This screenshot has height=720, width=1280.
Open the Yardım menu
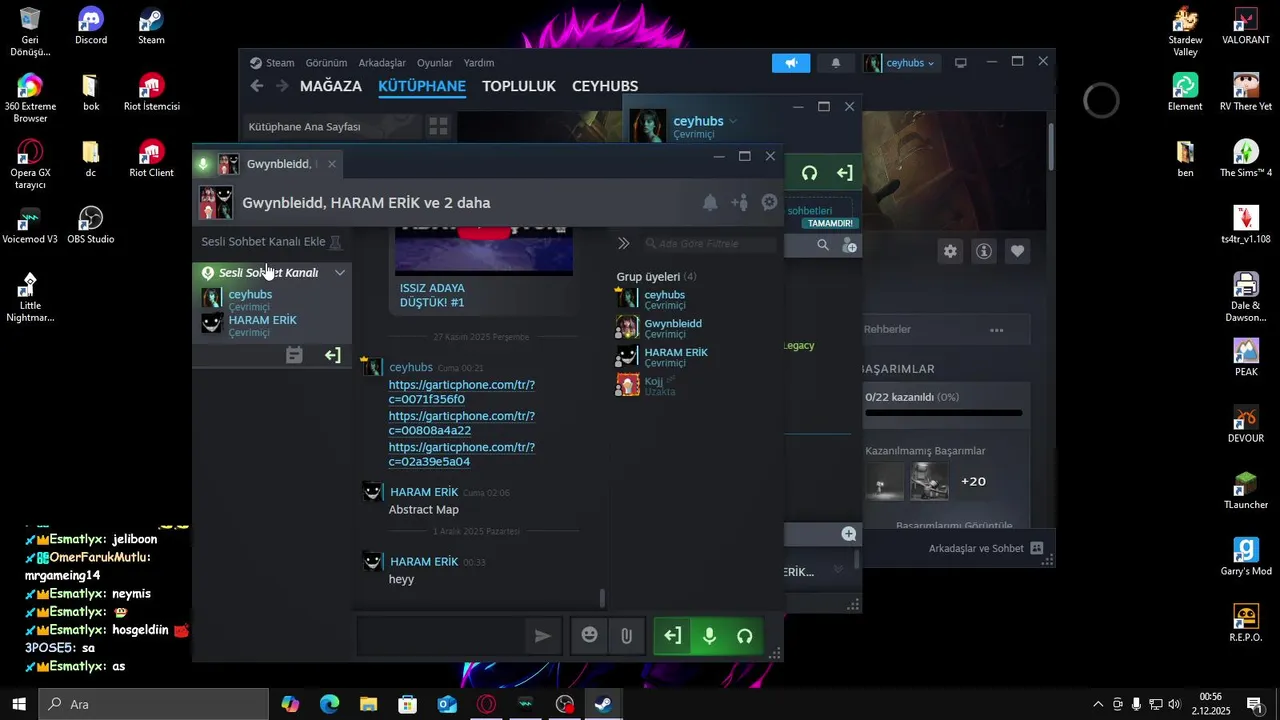coord(479,63)
